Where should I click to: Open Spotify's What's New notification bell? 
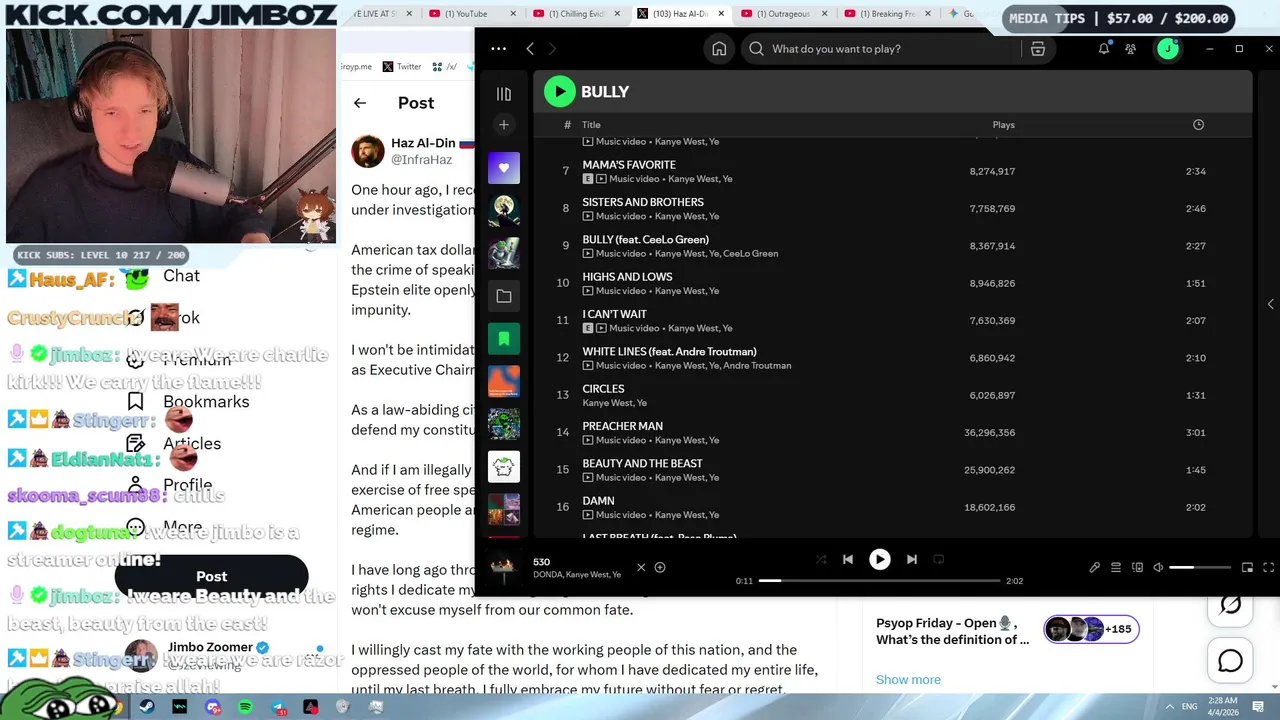[x=1104, y=49]
